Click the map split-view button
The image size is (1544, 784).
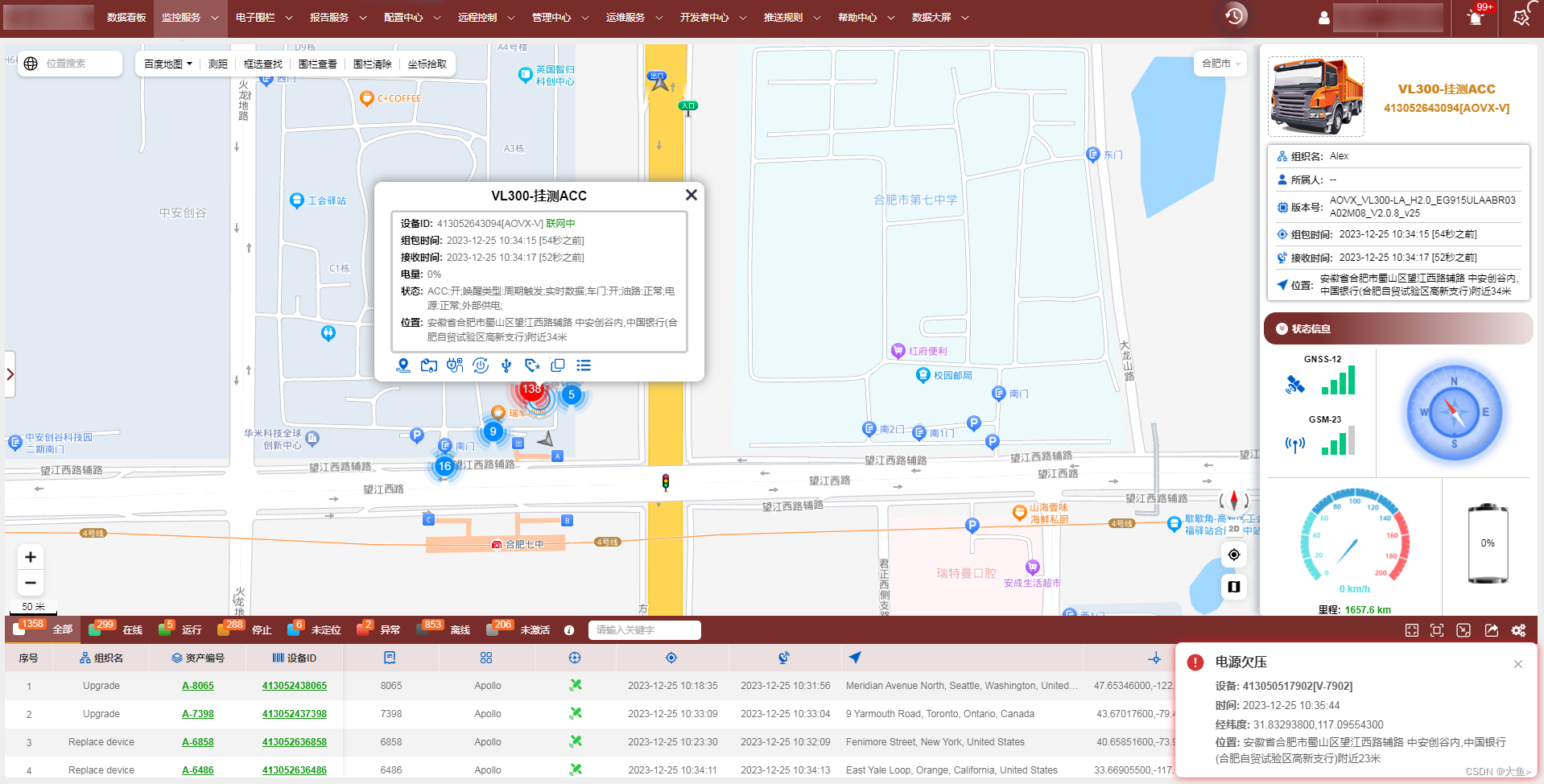(x=1234, y=587)
